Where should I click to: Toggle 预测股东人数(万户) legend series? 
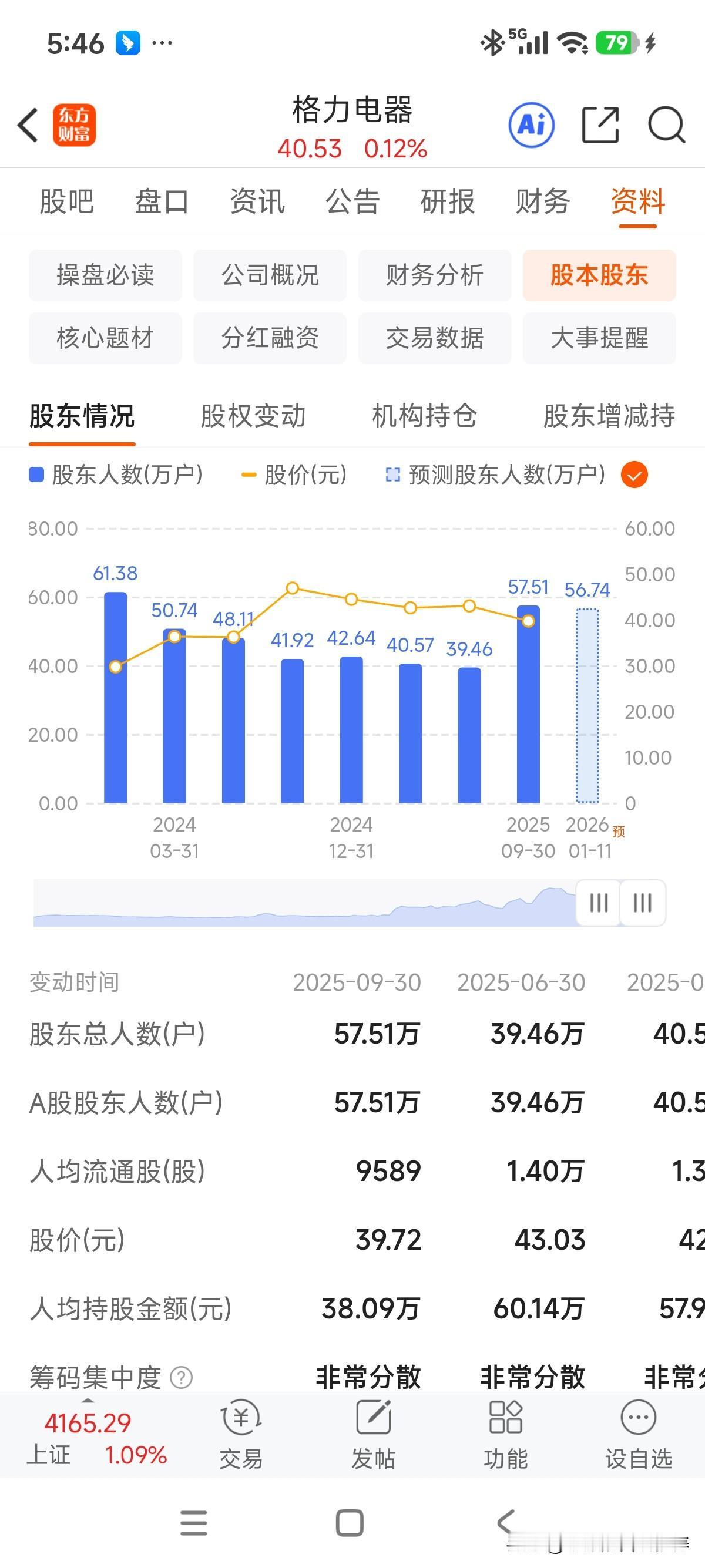point(496,475)
